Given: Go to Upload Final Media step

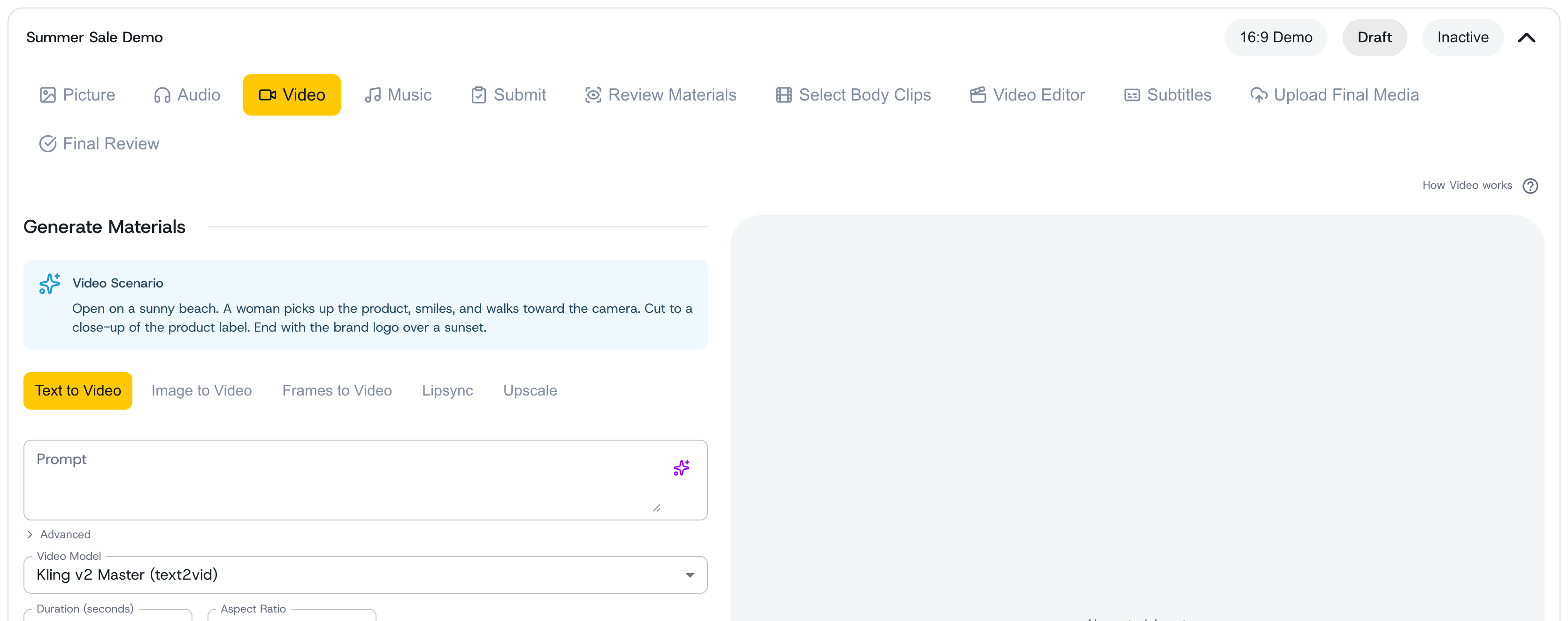Looking at the screenshot, I should coord(1334,95).
